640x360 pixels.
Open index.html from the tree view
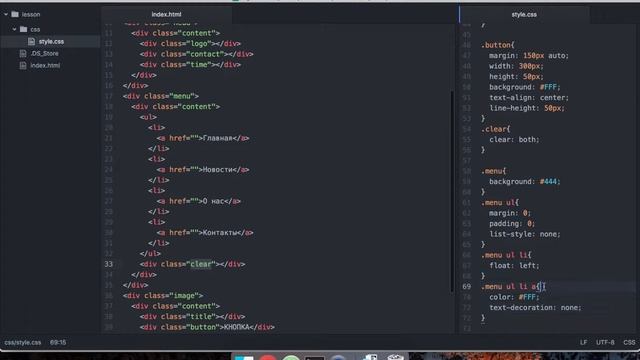click(x=45, y=65)
